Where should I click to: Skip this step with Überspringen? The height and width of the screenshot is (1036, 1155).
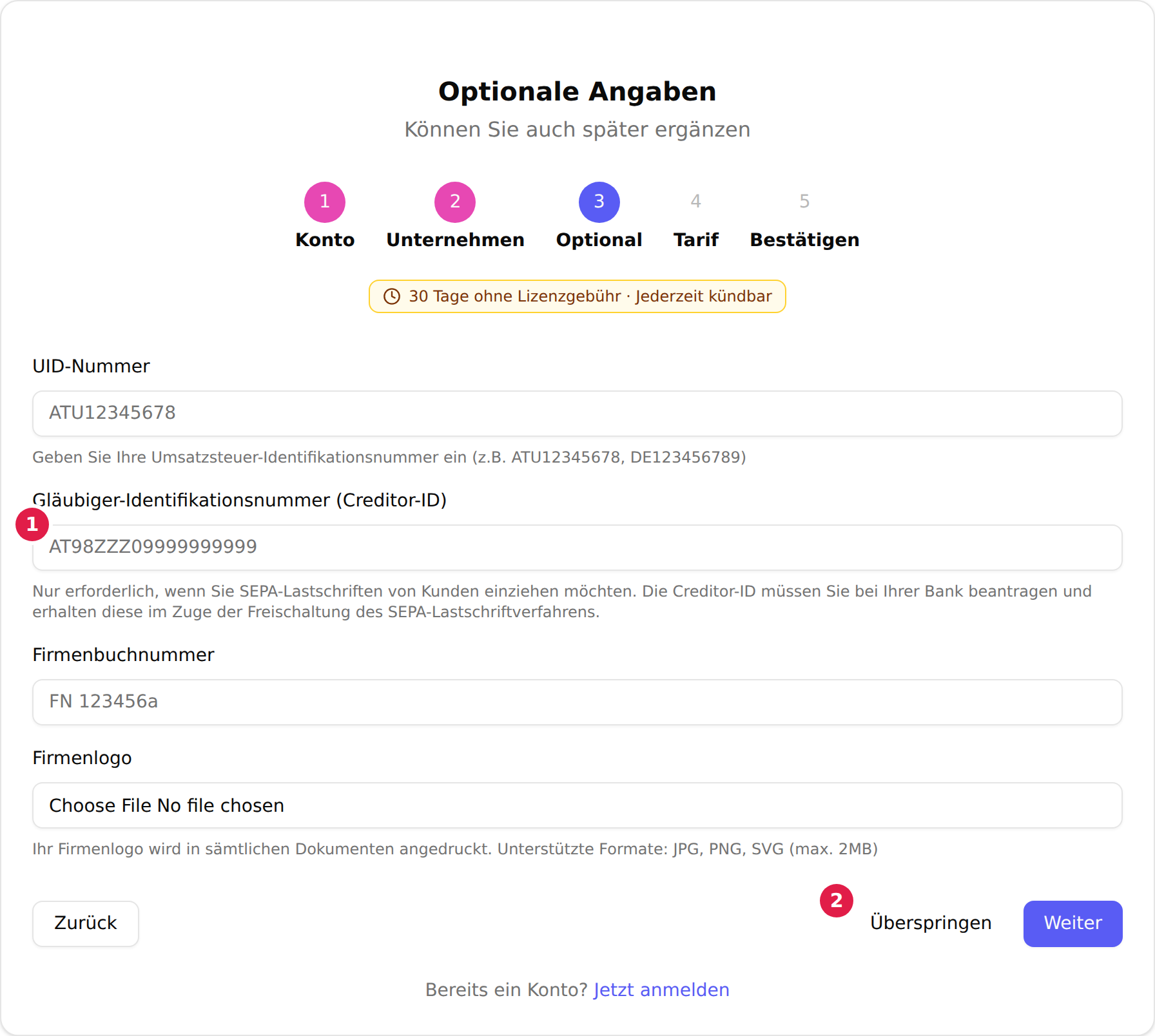tap(931, 923)
